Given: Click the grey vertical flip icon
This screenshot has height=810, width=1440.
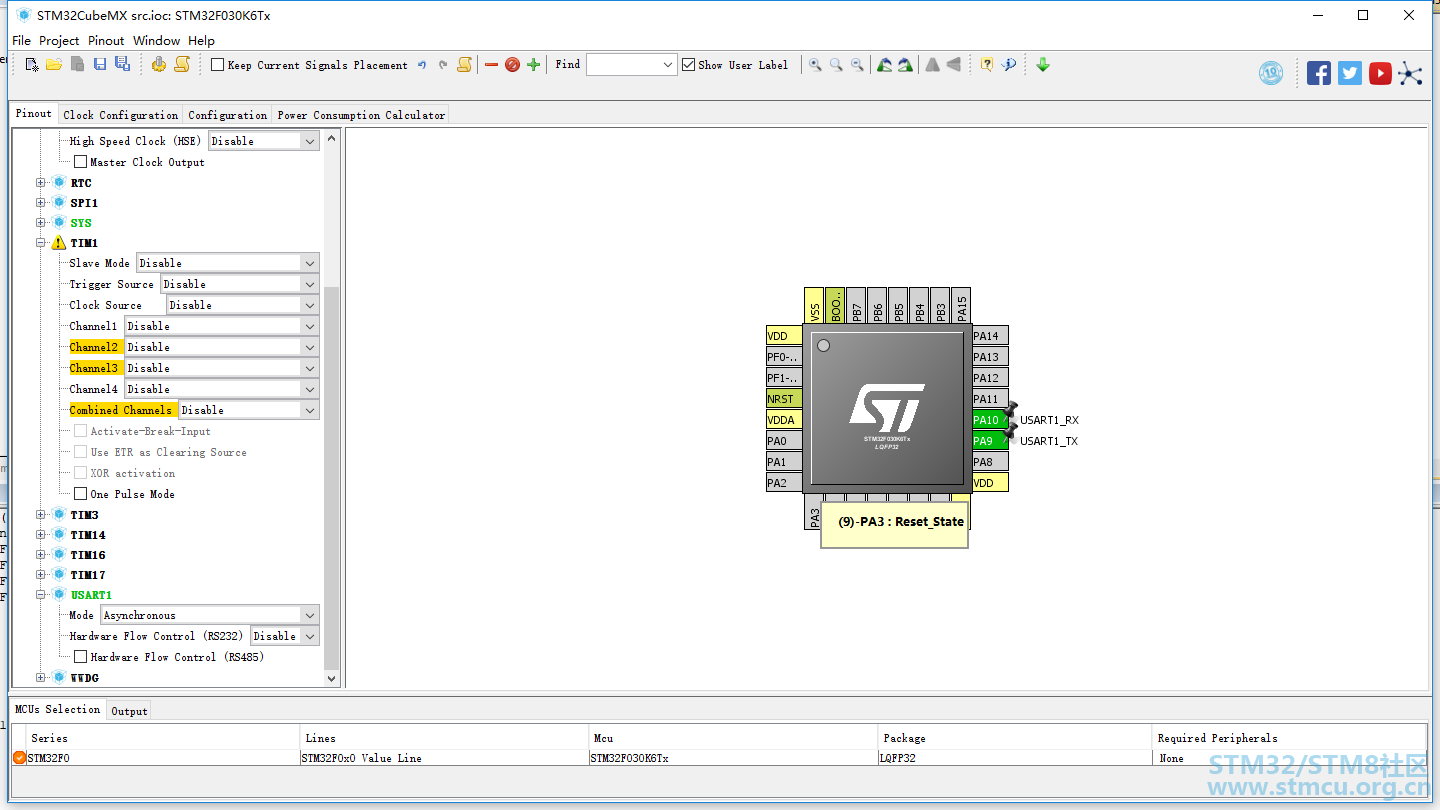Looking at the screenshot, I should click(933, 65).
